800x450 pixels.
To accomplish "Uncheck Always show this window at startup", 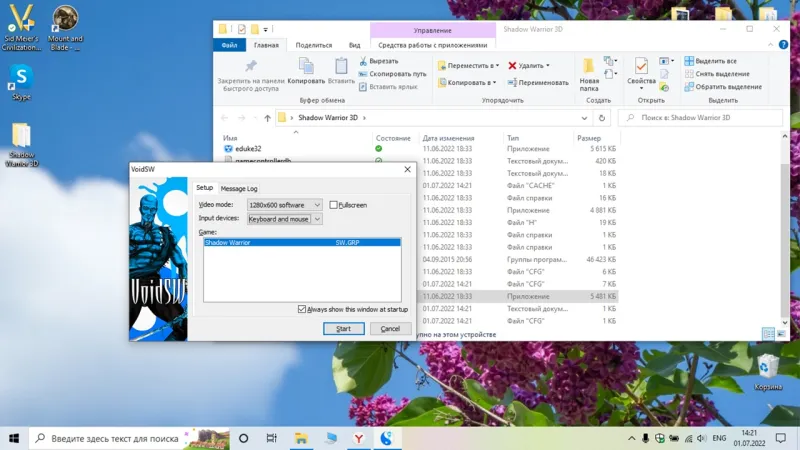I will (302, 309).
